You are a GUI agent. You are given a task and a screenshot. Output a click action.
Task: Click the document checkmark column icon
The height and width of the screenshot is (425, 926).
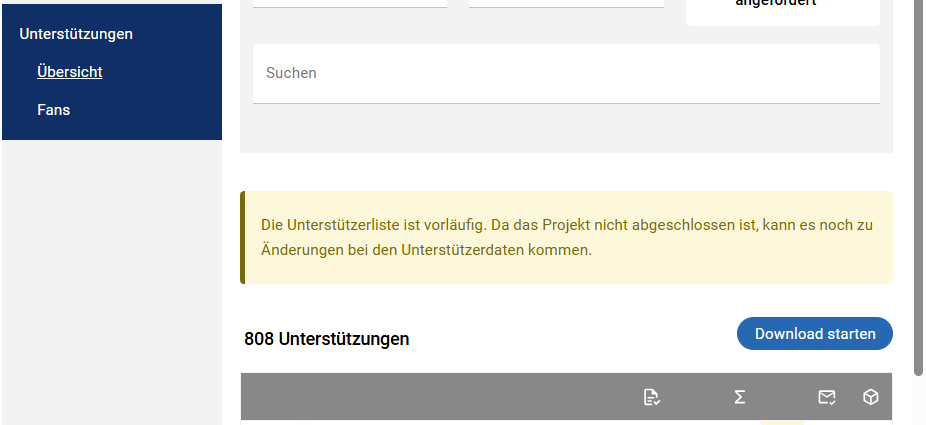(652, 398)
